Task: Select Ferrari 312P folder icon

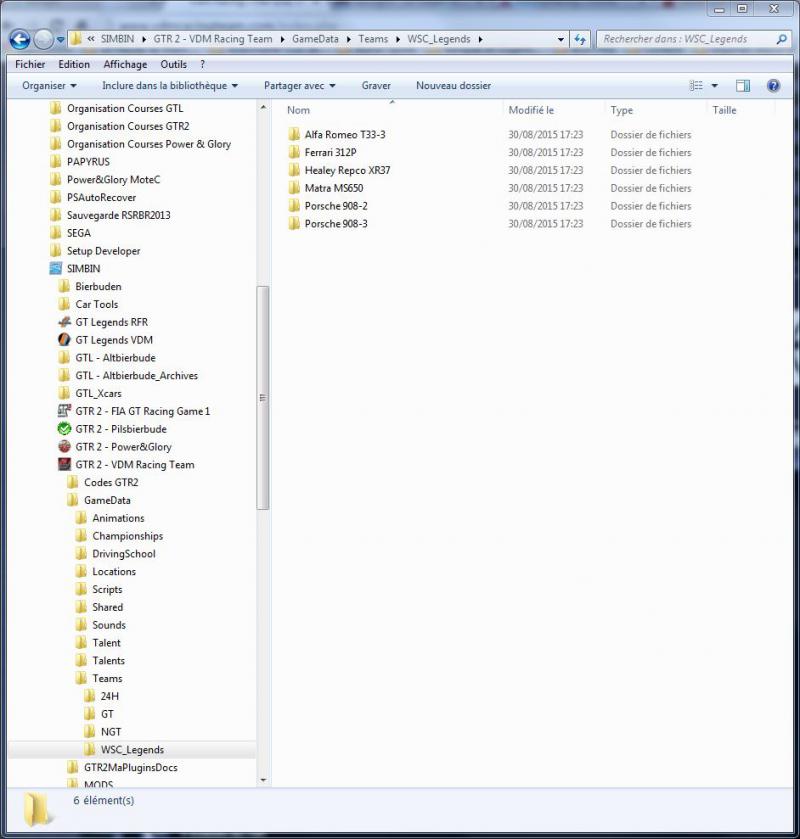Action: (x=294, y=152)
